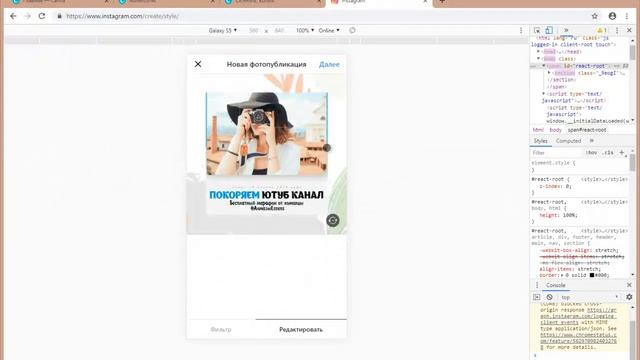Open a new browser tab
This screenshot has width=640, height=360.
coord(442,2)
